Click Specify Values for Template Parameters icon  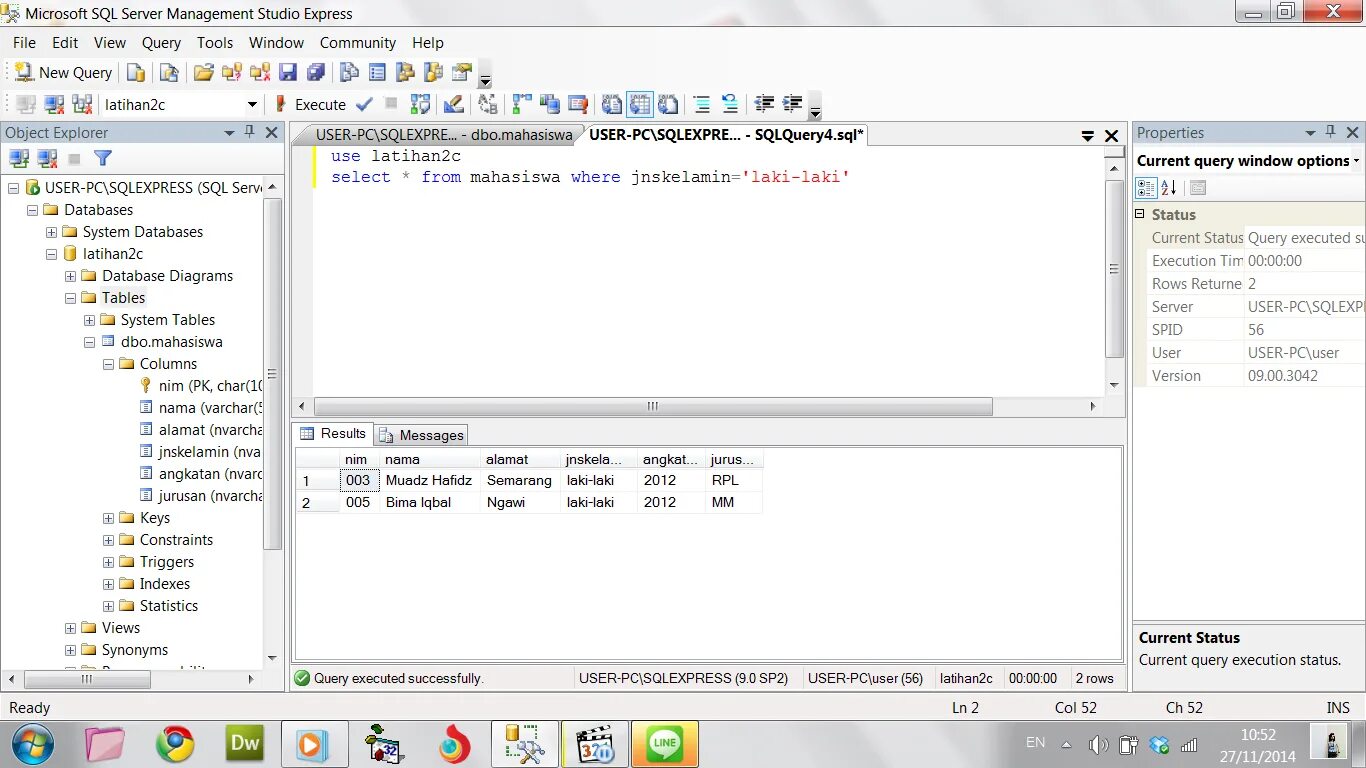487,104
